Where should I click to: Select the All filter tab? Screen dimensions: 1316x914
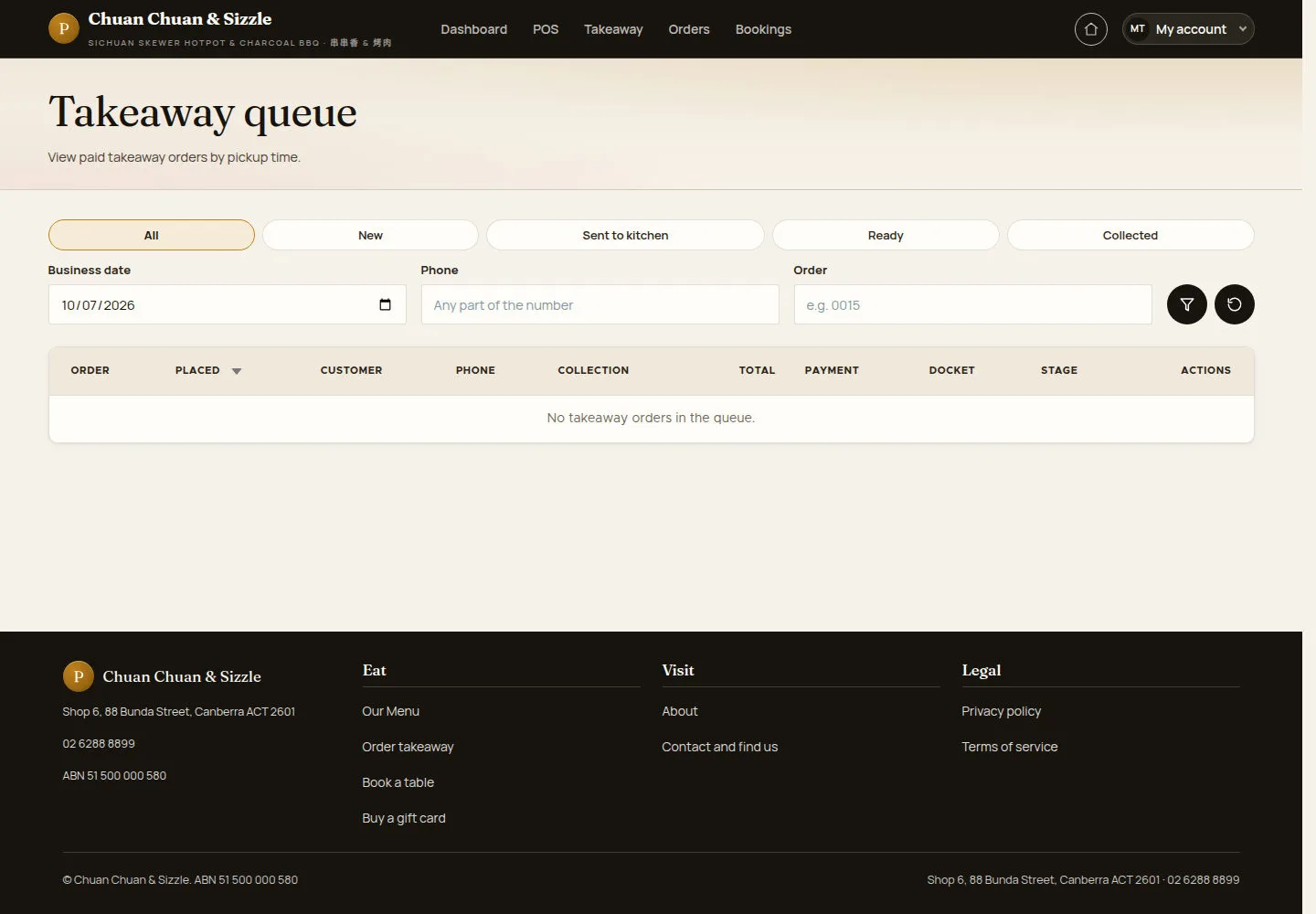152,235
